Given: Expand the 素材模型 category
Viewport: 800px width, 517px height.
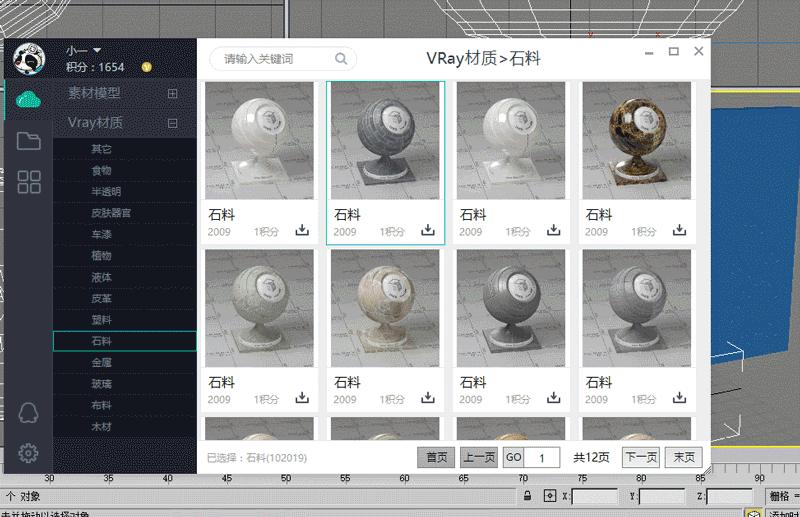Looking at the screenshot, I should (172, 93).
